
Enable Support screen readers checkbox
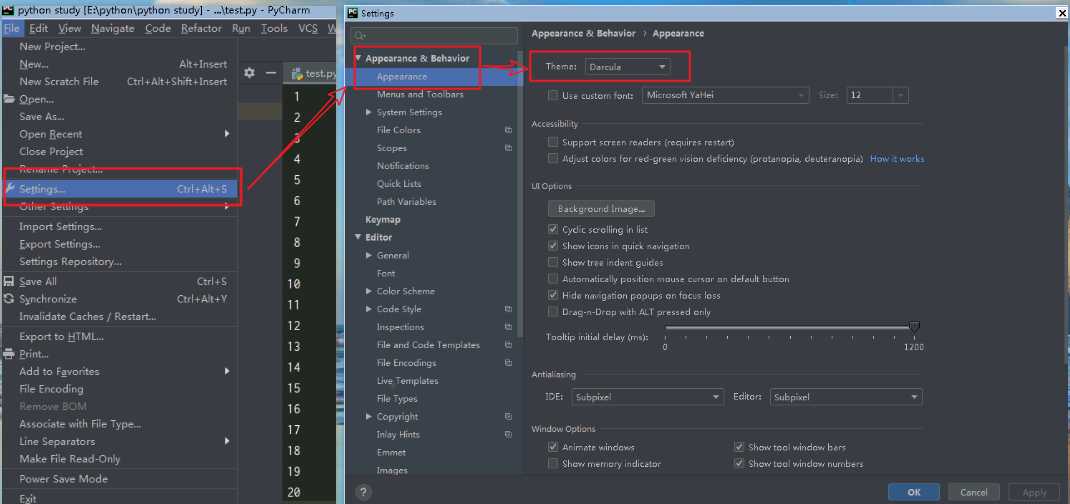(553, 142)
